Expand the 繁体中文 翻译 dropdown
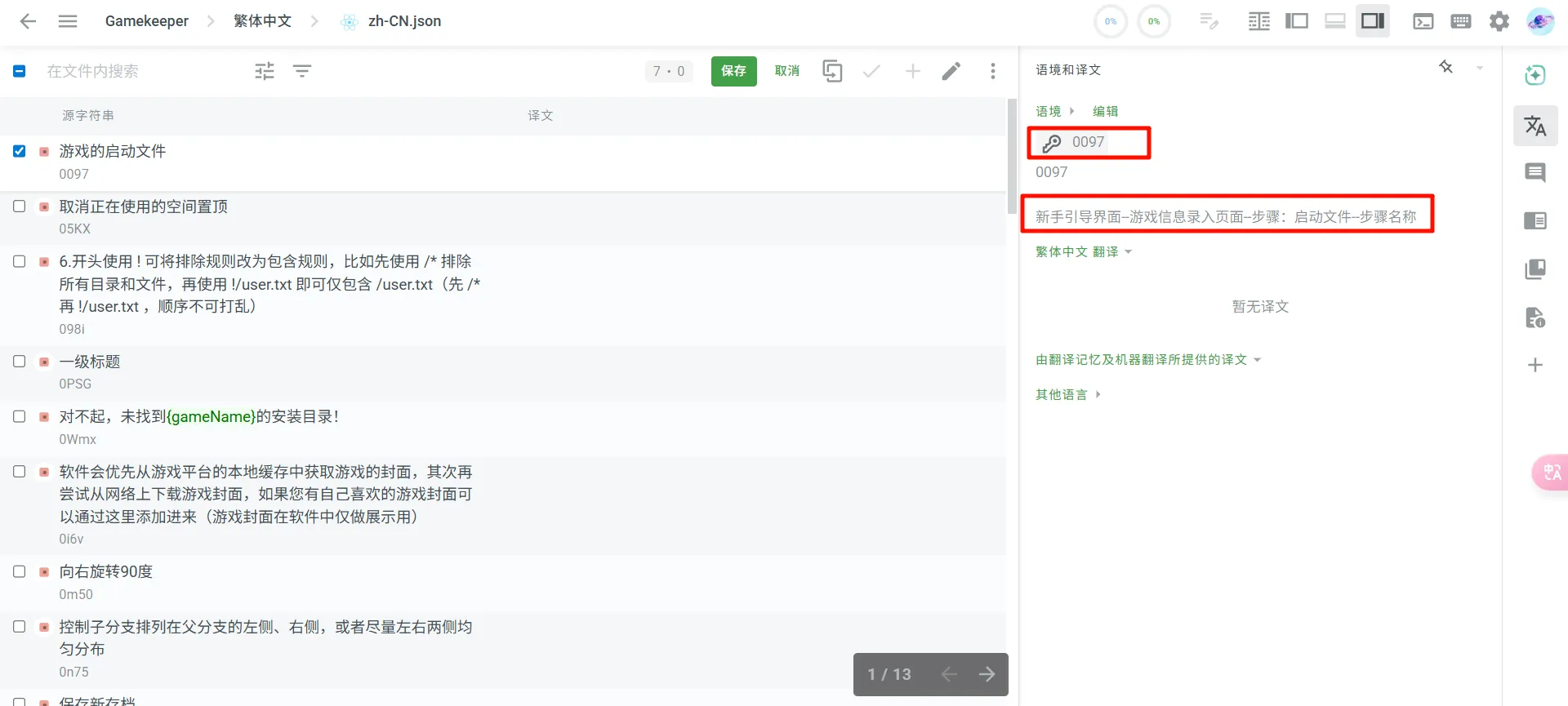This screenshot has height=706, width=1568. point(1083,251)
